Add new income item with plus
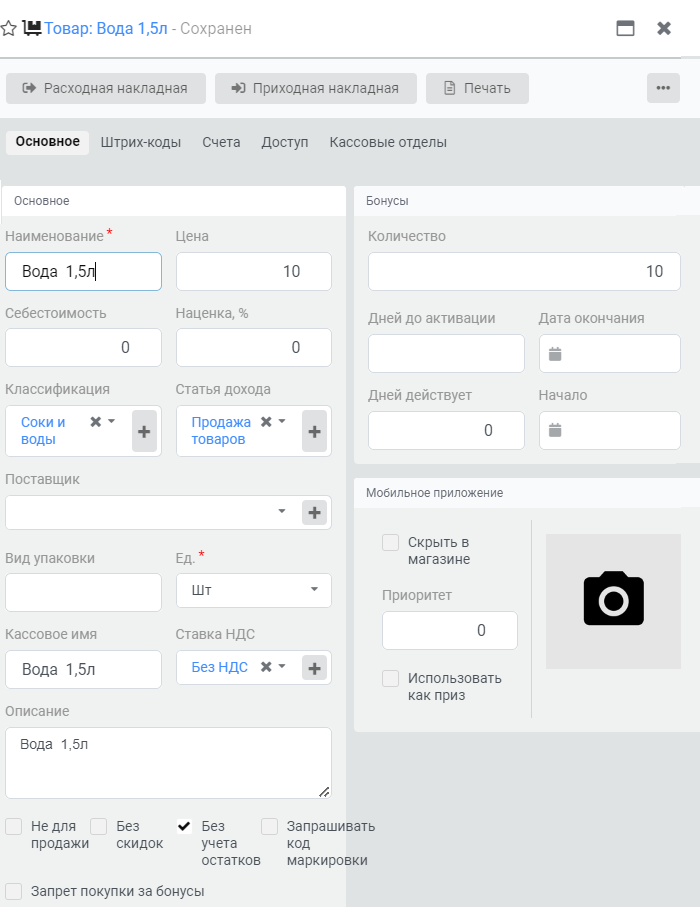Image resolution: width=700 pixels, height=907 pixels. [315, 431]
